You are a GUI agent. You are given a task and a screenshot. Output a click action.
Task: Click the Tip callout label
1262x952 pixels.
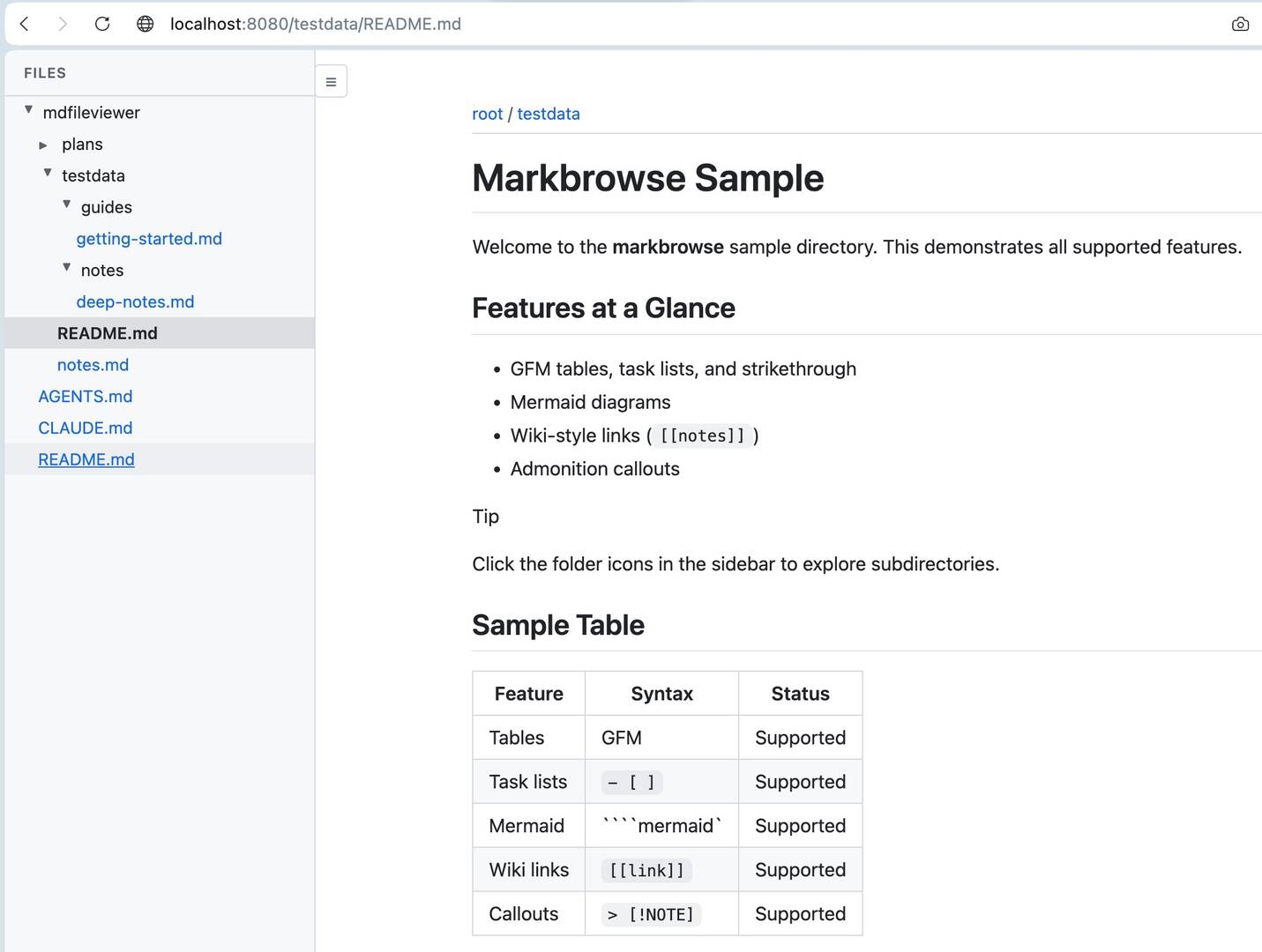point(486,517)
